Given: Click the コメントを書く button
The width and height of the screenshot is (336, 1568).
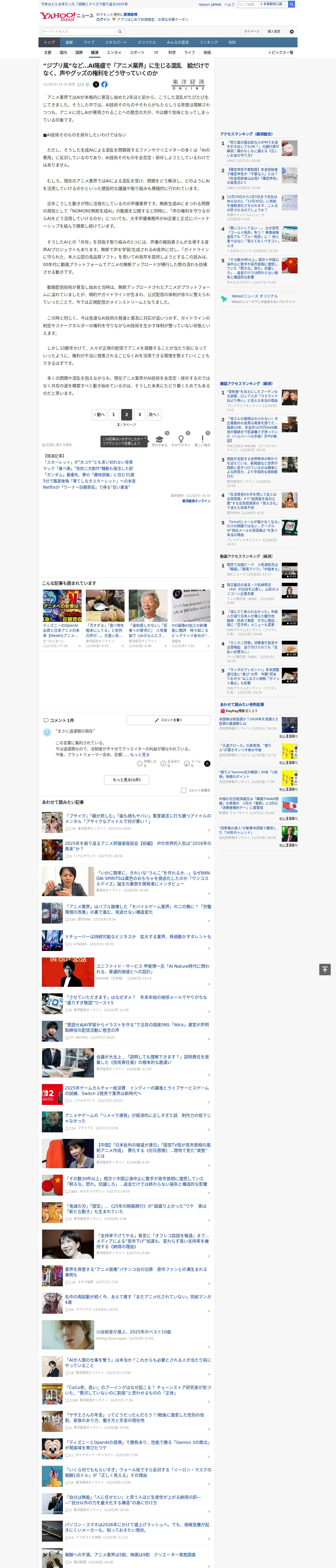Looking at the screenshot, I should tap(169, 720).
